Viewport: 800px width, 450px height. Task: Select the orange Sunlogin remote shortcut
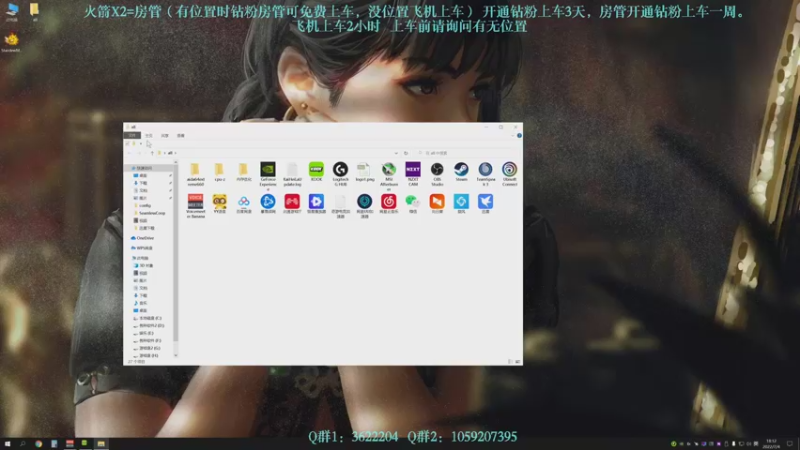[x=437, y=204]
